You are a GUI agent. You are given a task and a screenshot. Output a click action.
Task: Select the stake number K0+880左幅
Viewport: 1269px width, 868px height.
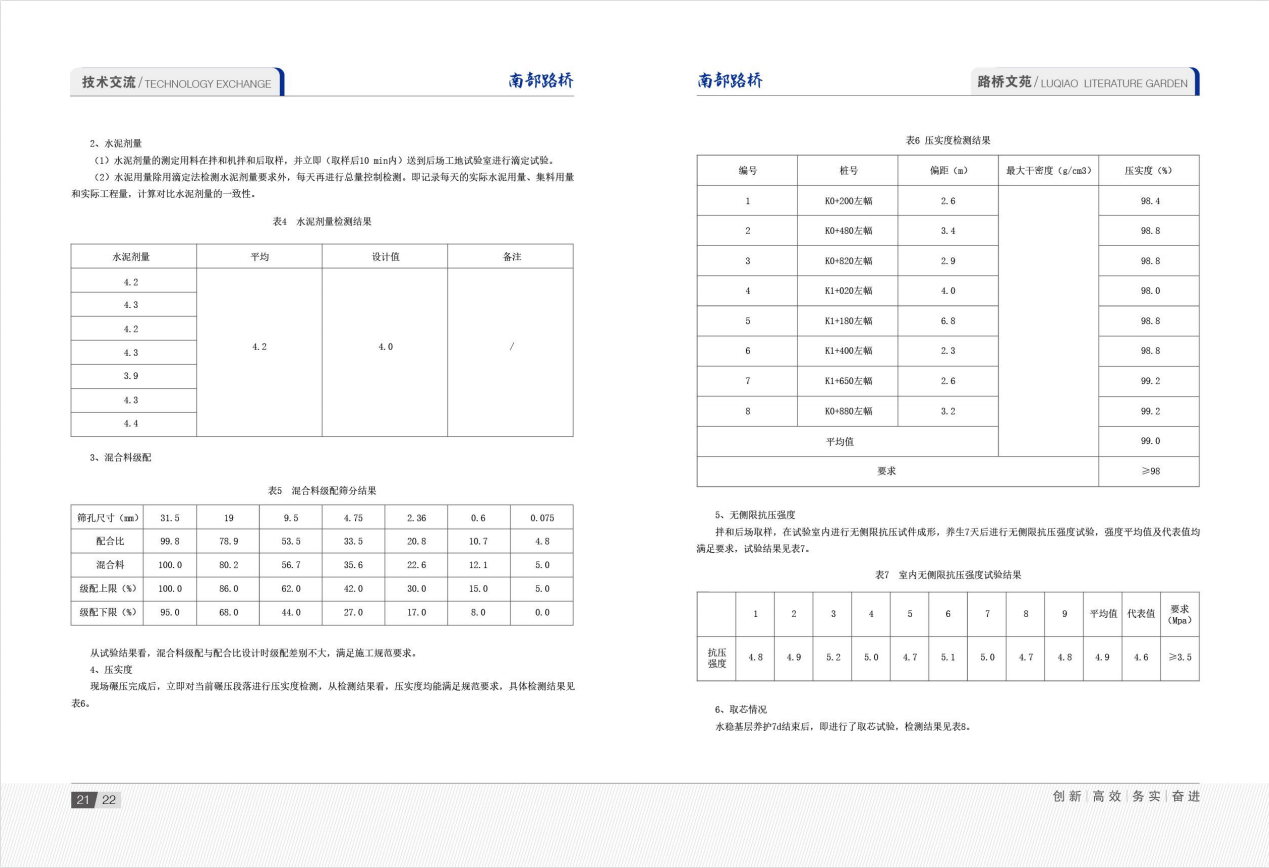pos(848,411)
